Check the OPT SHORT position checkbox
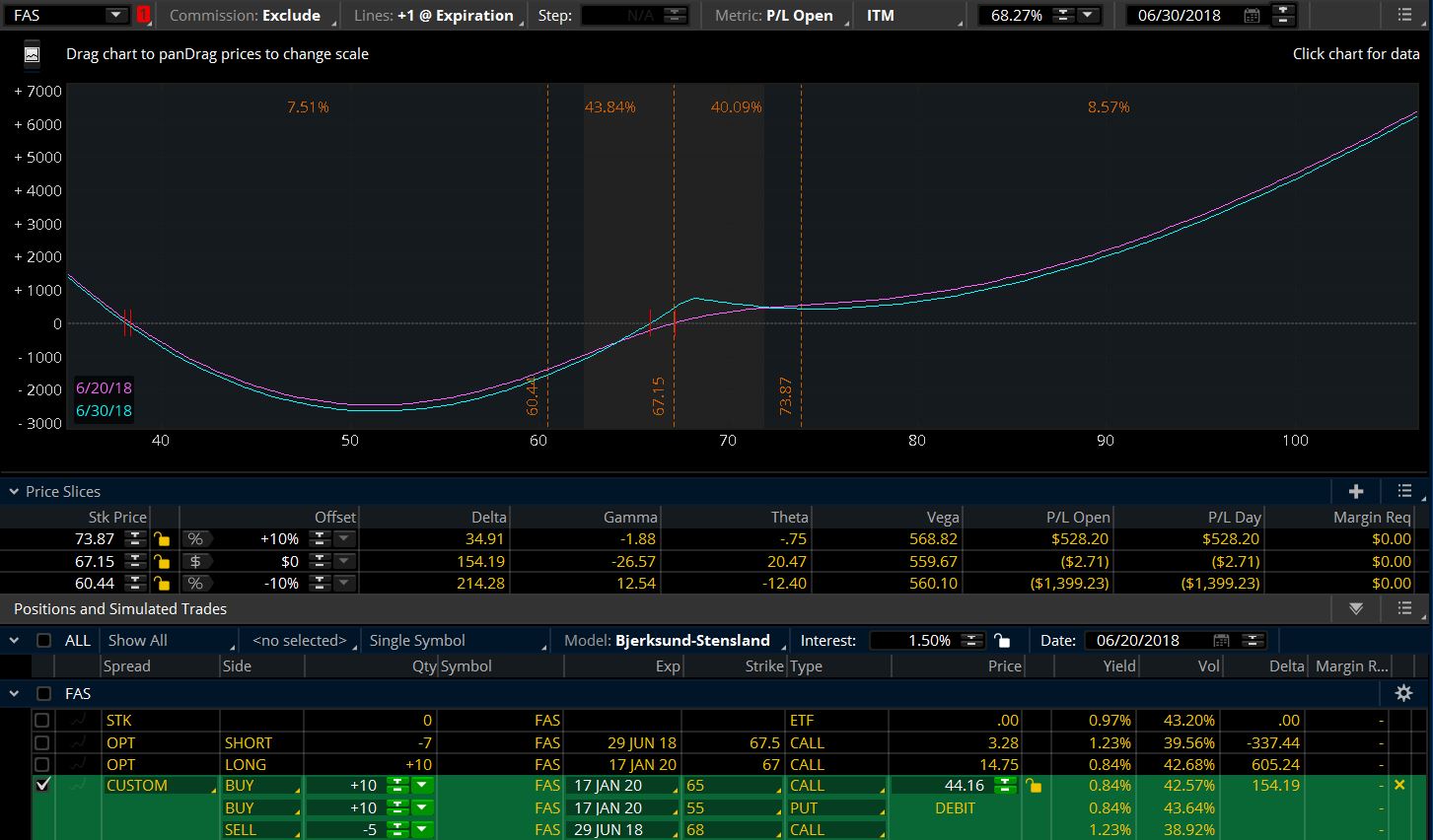The height and width of the screenshot is (840, 1433). [x=42, y=742]
